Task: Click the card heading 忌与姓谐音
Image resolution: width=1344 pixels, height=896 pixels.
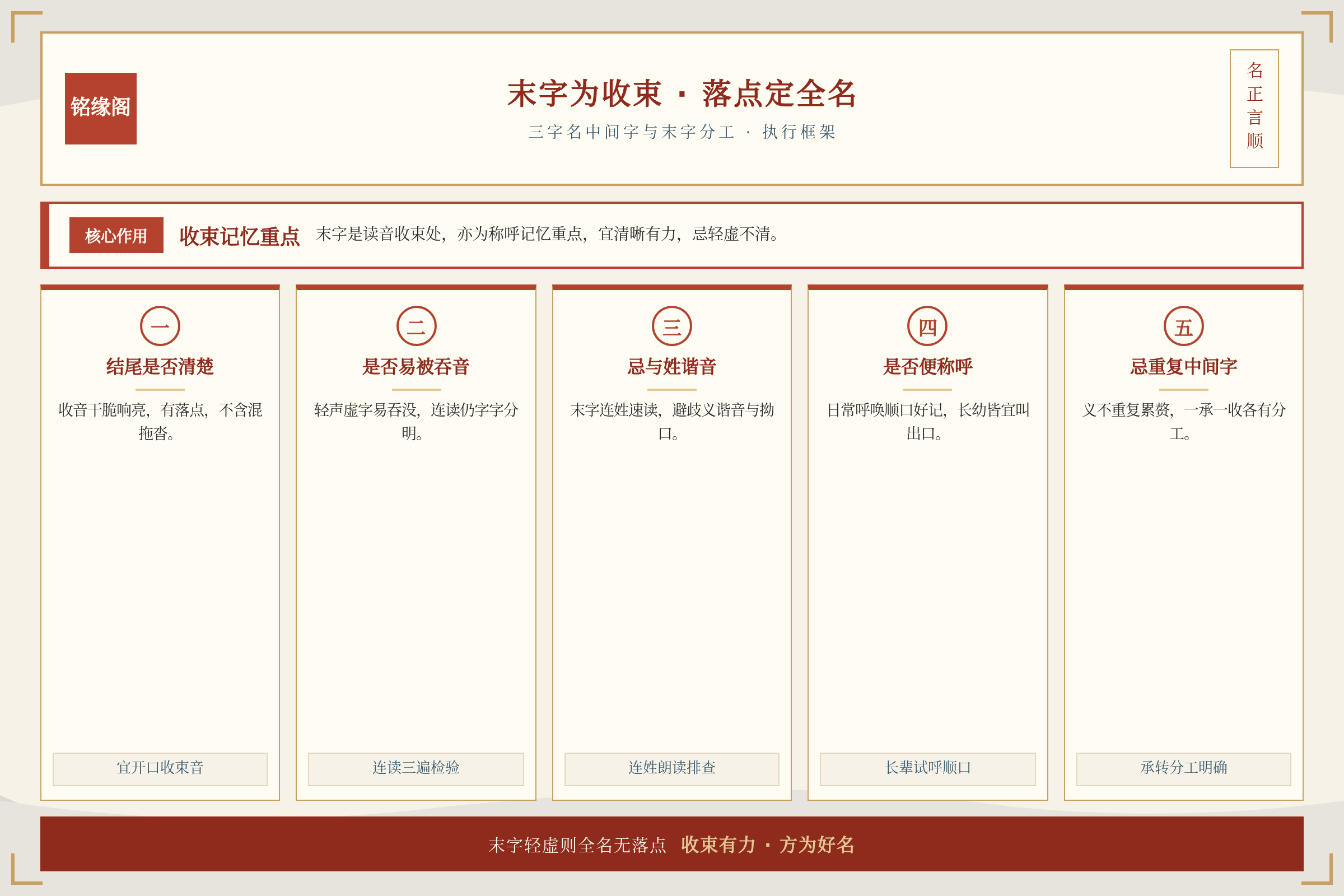Action: click(x=672, y=367)
